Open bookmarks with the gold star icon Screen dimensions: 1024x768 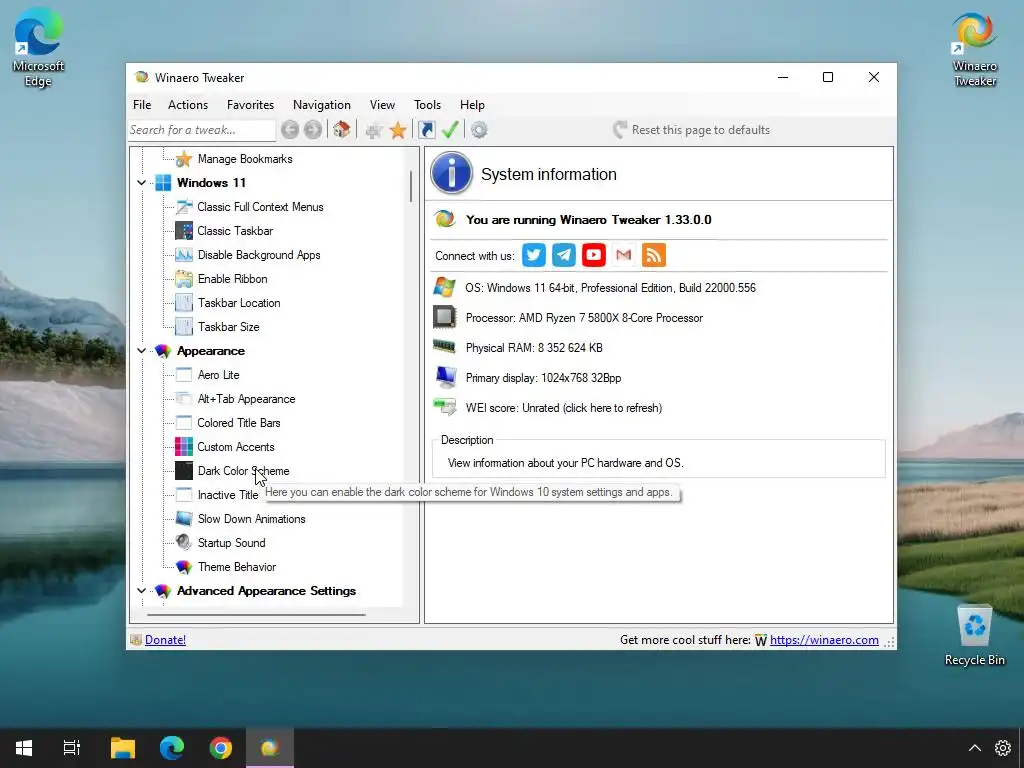tap(398, 130)
